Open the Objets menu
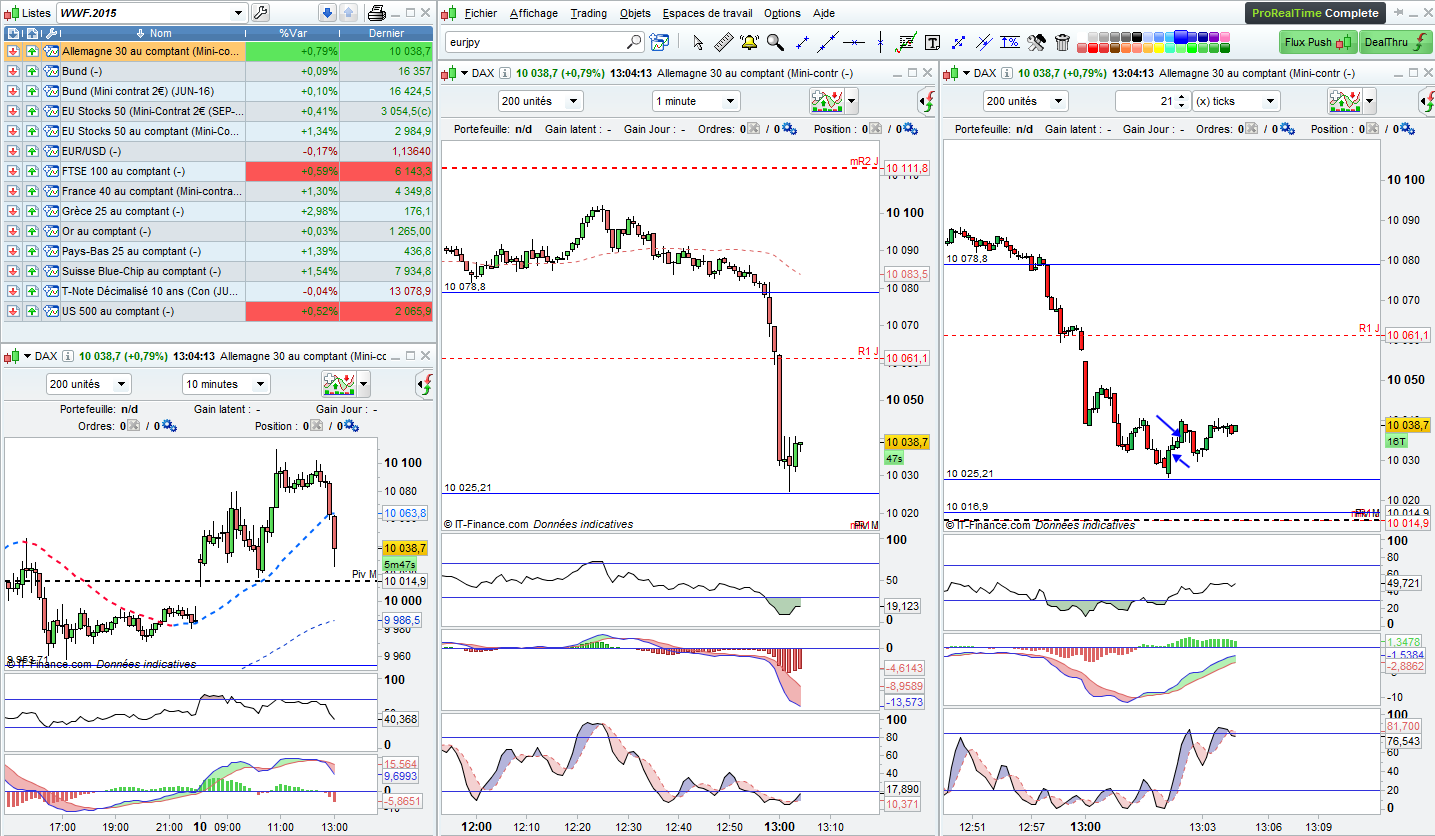The image size is (1435, 836). tap(635, 13)
